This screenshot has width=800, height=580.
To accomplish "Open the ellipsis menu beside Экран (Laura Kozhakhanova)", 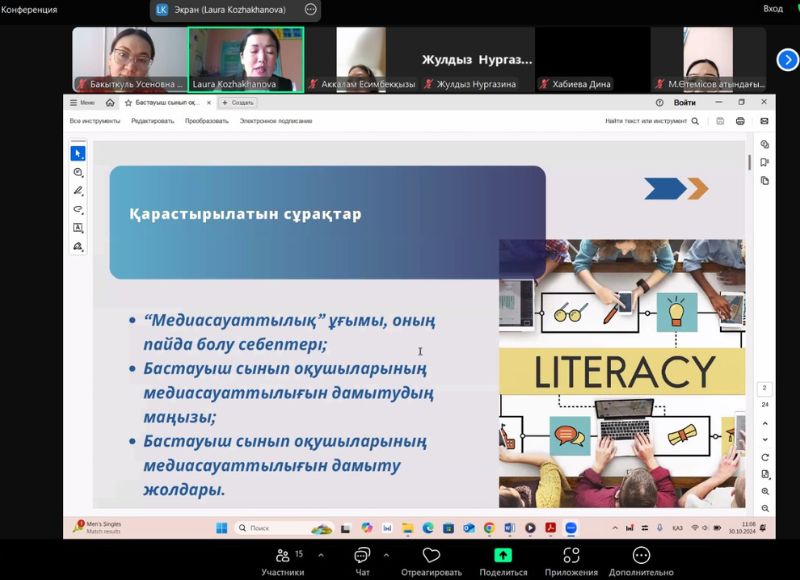I will tap(310, 9).
